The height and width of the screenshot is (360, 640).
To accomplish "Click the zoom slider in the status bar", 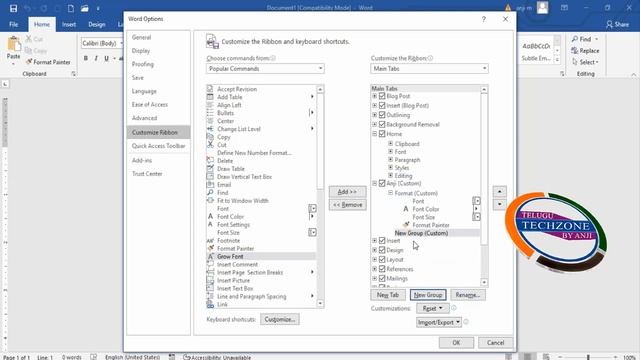I will coord(588,357).
